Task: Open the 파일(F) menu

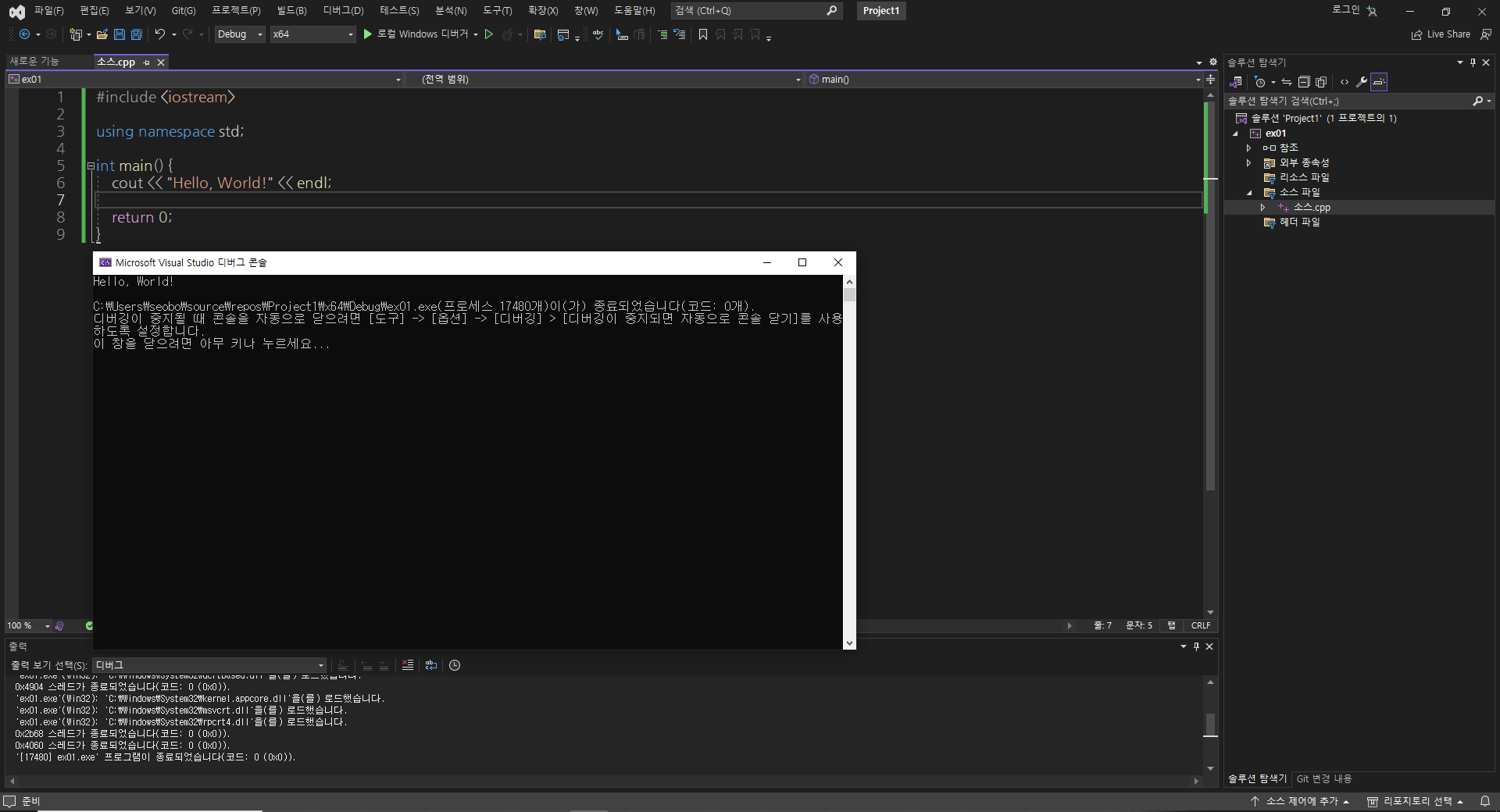Action: pyautogui.click(x=48, y=11)
